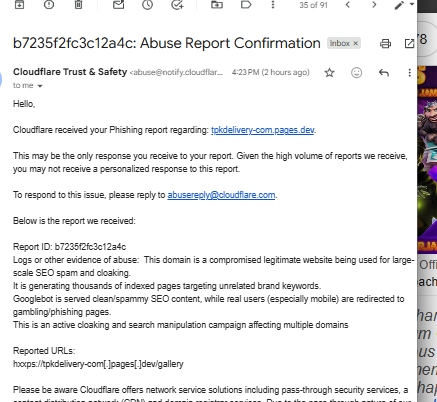The width and height of the screenshot is (437, 402).
Task: Archive this email
Action: coord(20,4)
